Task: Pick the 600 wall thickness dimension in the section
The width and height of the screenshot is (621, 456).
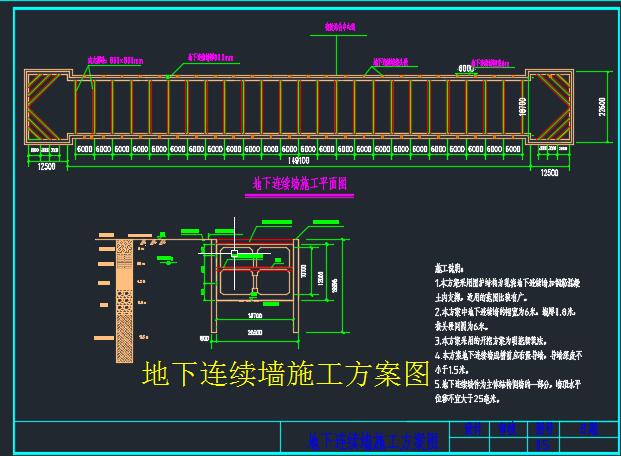Action: pos(205,339)
